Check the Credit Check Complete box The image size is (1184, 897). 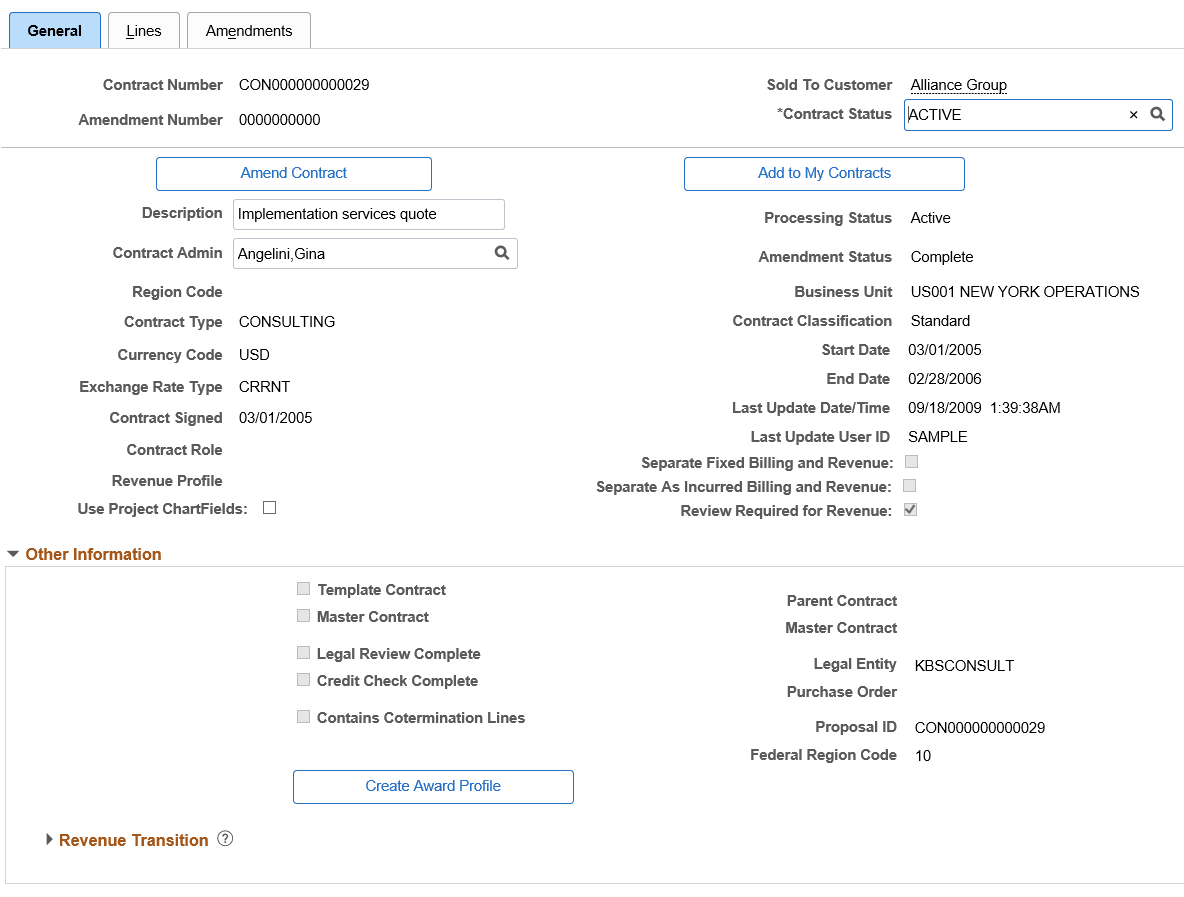click(x=303, y=679)
